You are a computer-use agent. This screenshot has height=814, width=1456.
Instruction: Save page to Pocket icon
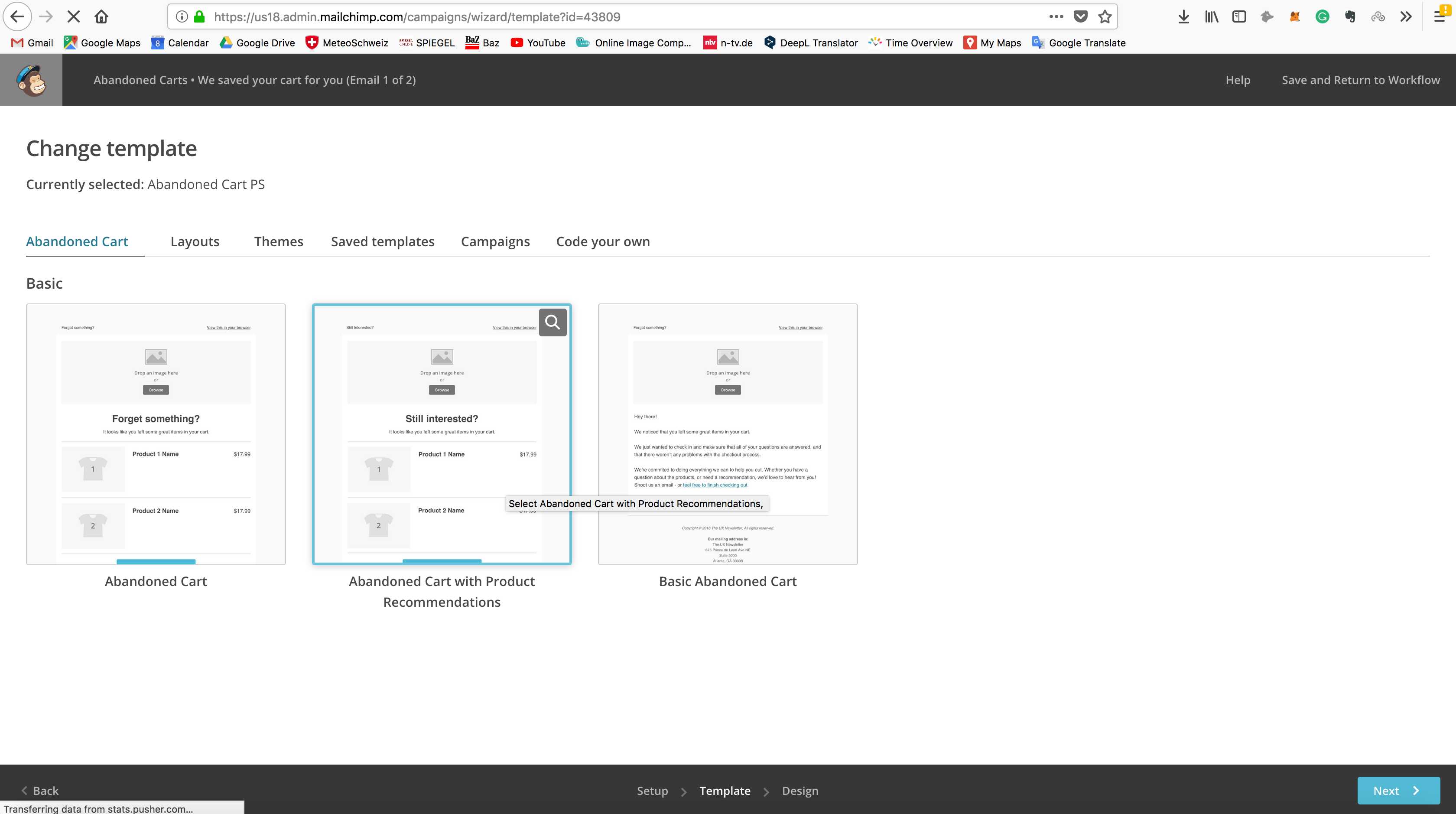pyautogui.click(x=1081, y=16)
